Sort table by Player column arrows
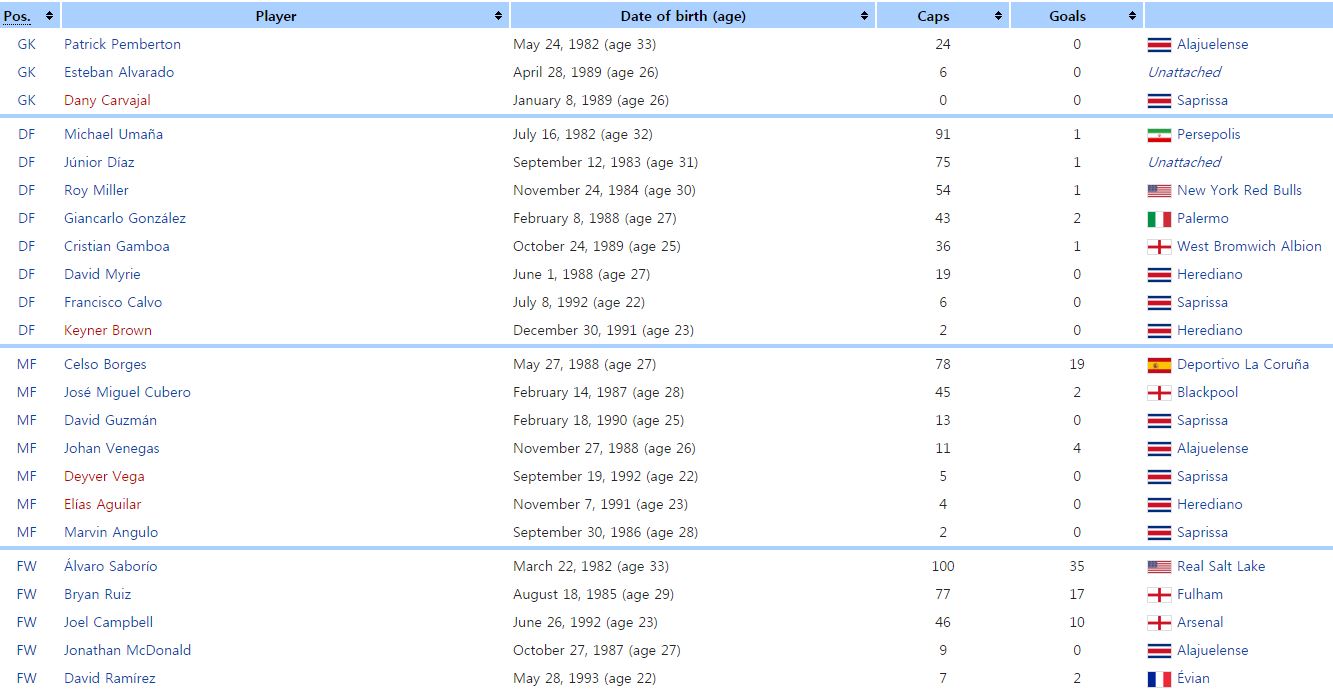The image size is (1333, 694). coord(498,16)
